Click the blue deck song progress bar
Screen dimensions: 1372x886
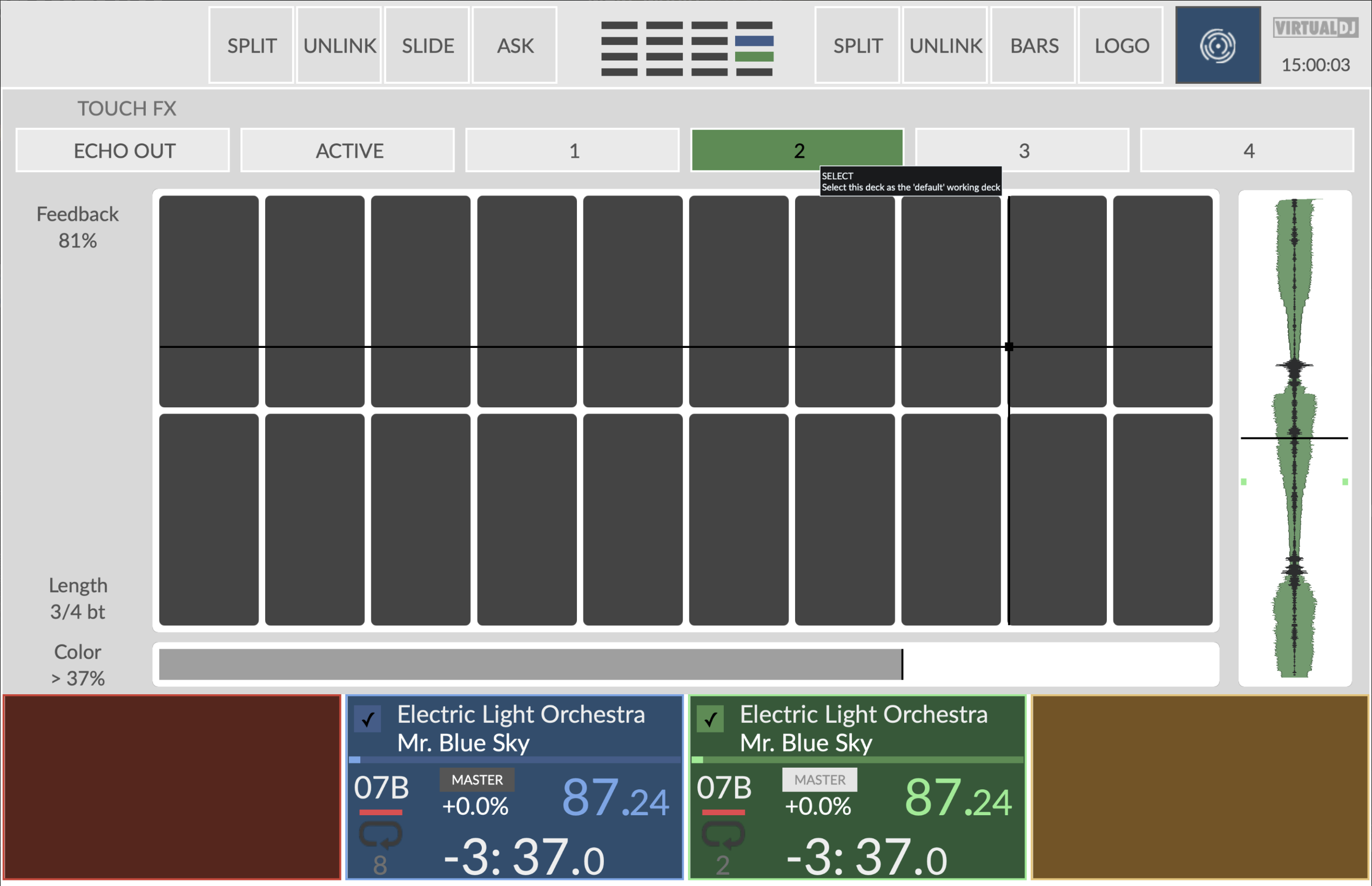(x=515, y=760)
